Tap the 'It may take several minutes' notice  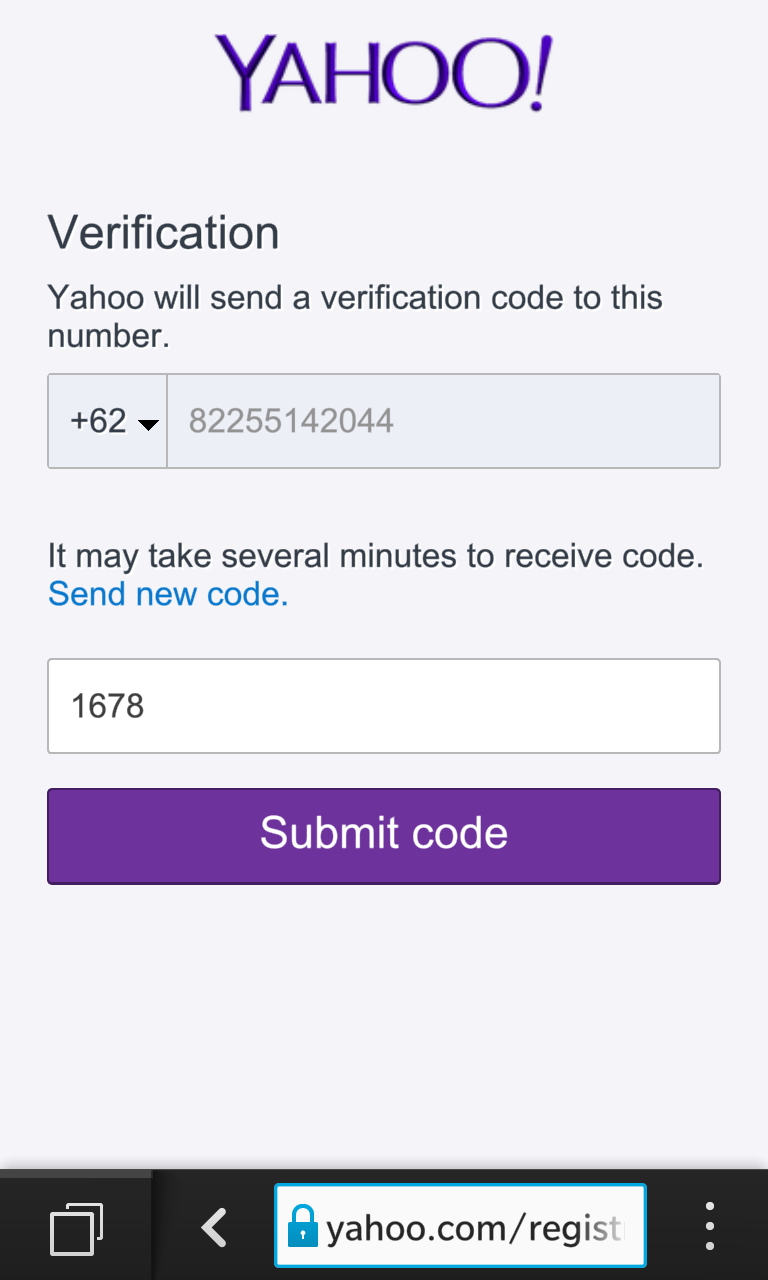pos(375,556)
